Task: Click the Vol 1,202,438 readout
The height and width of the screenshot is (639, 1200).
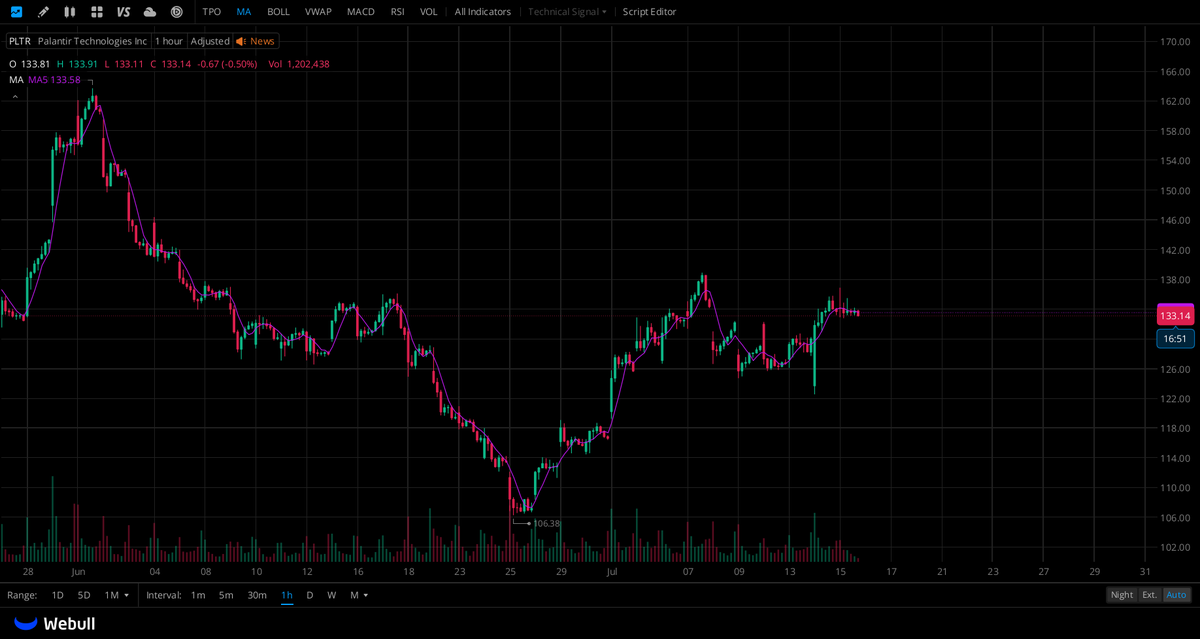Action: 299,64
